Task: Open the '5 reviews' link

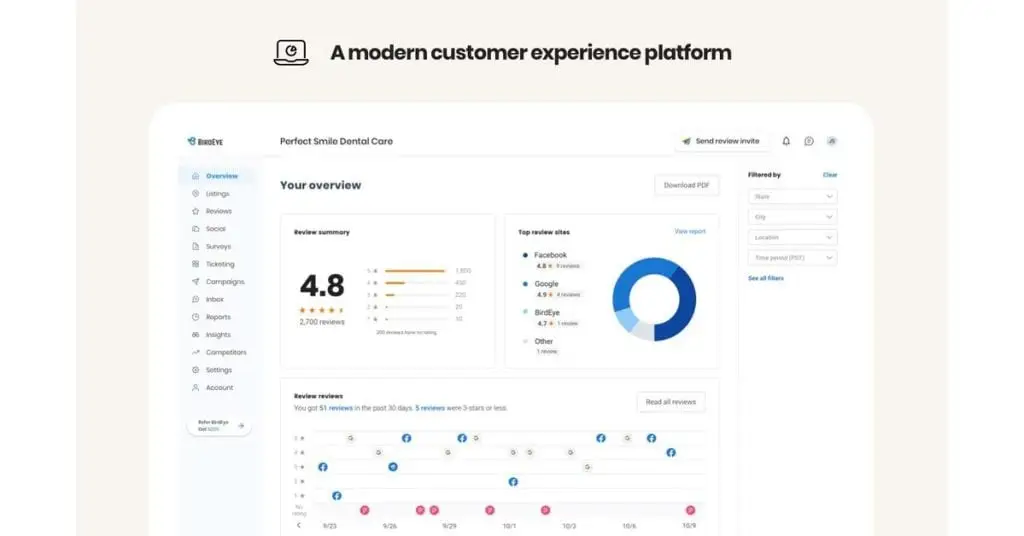Action: [430, 408]
